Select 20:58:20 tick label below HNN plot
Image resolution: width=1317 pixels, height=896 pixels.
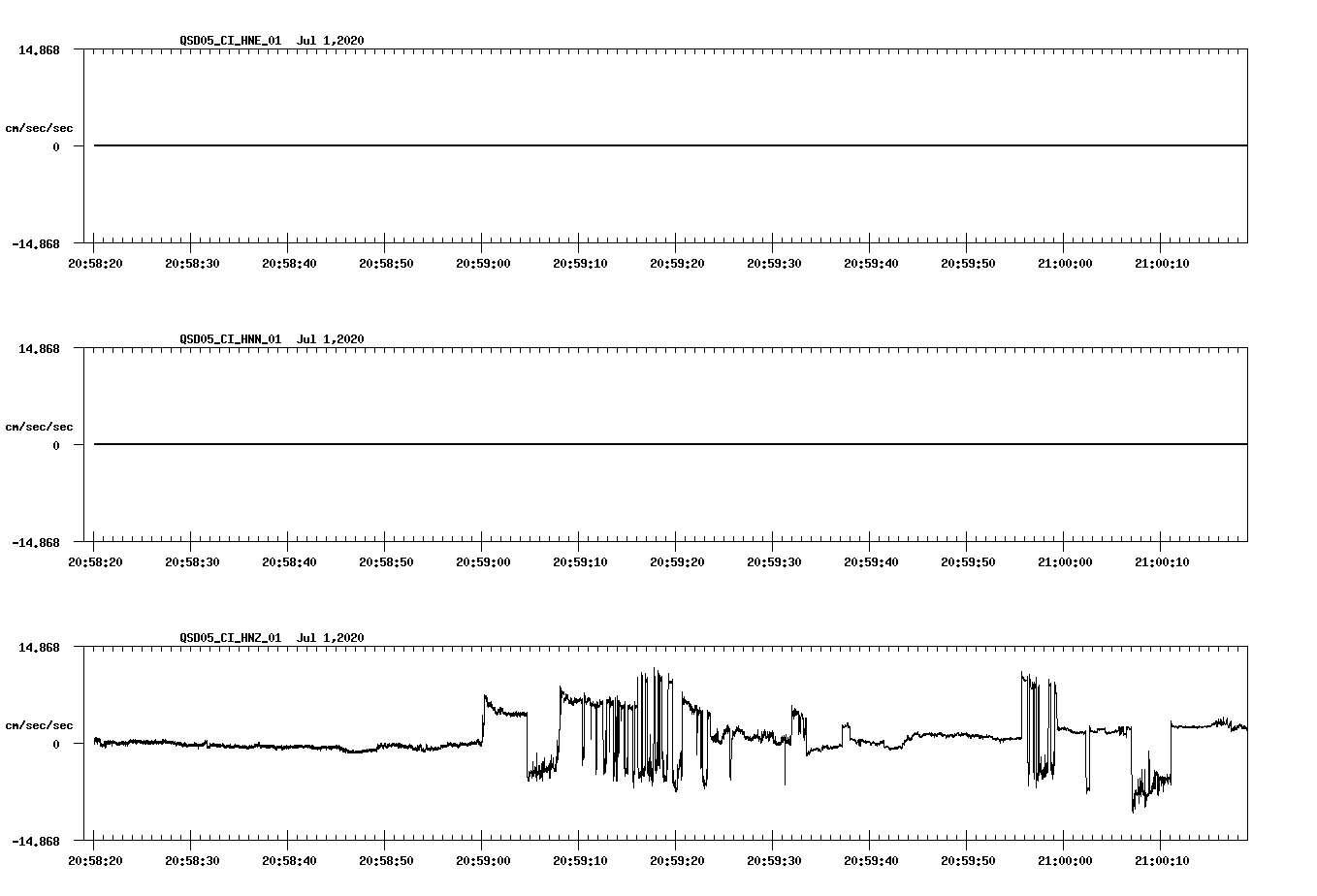coord(95,561)
